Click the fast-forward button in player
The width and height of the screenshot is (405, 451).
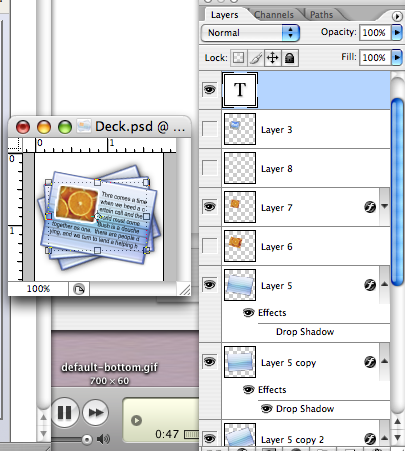point(95,413)
